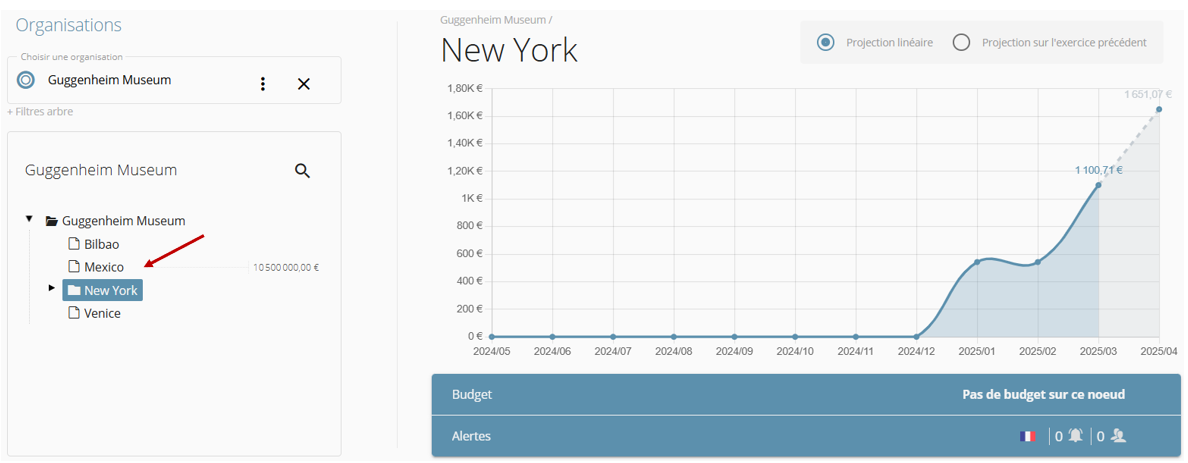Select Projection linéaire radio button
Viewport: 1188px width, 463px height.
point(826,43)
